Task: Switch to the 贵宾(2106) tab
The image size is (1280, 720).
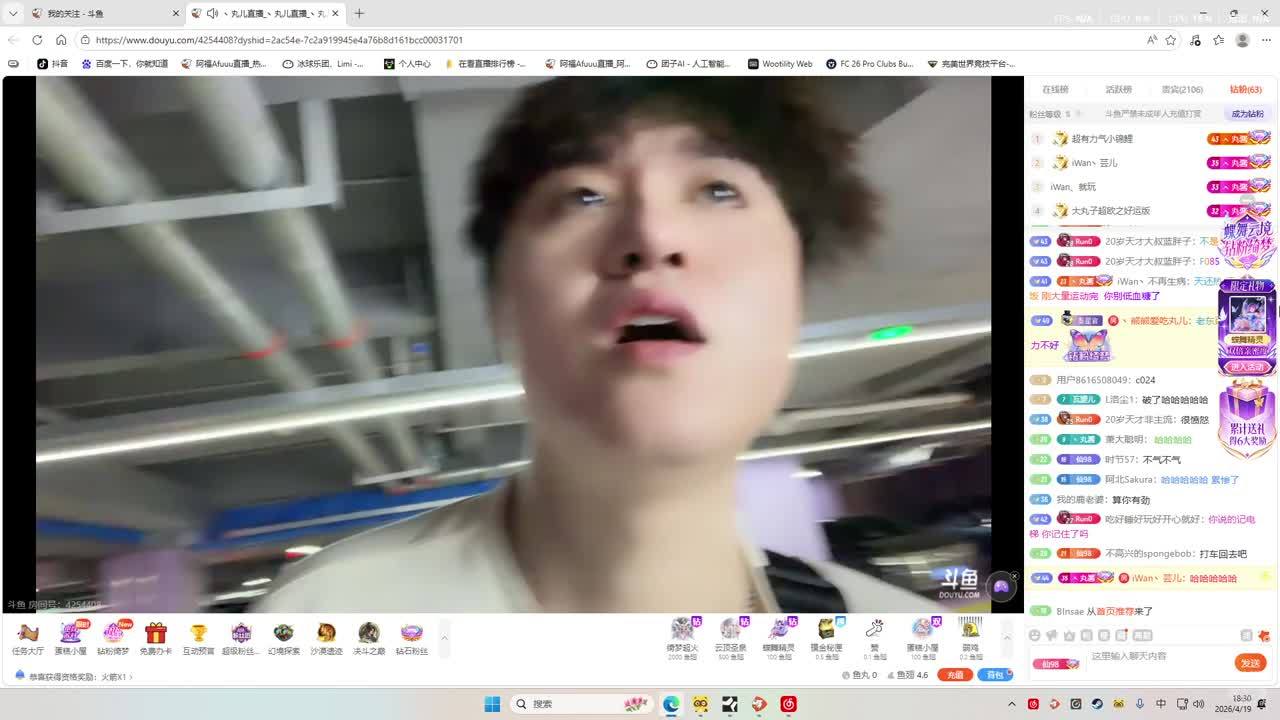Action: click(1181, 90)
